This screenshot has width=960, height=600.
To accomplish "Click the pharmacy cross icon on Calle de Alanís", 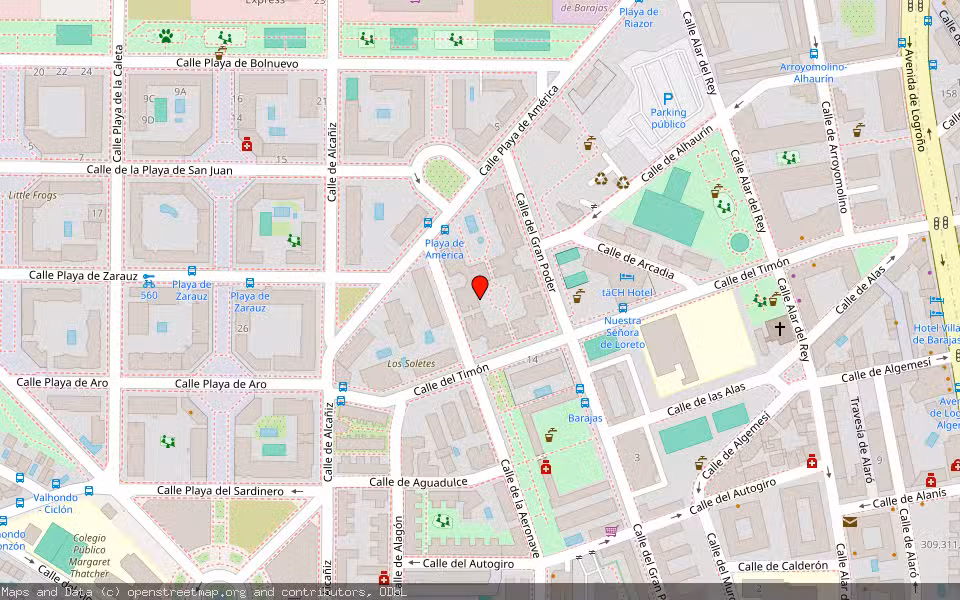I will click(x=931, y=480).
